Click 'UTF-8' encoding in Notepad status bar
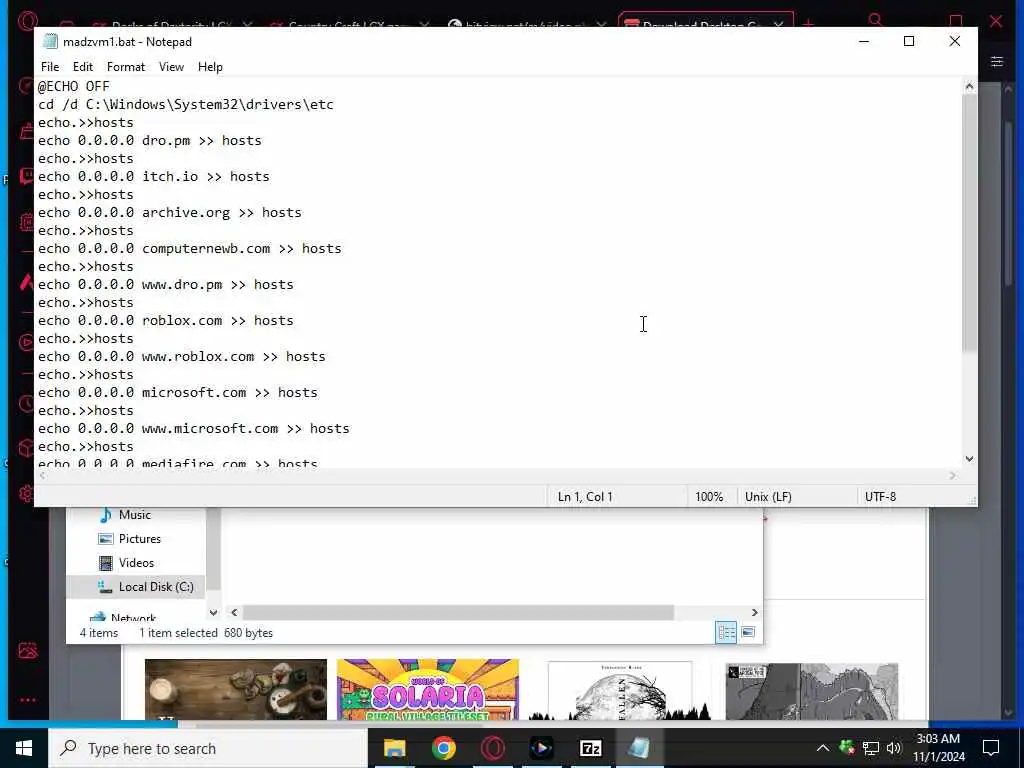 coord(880,497)
